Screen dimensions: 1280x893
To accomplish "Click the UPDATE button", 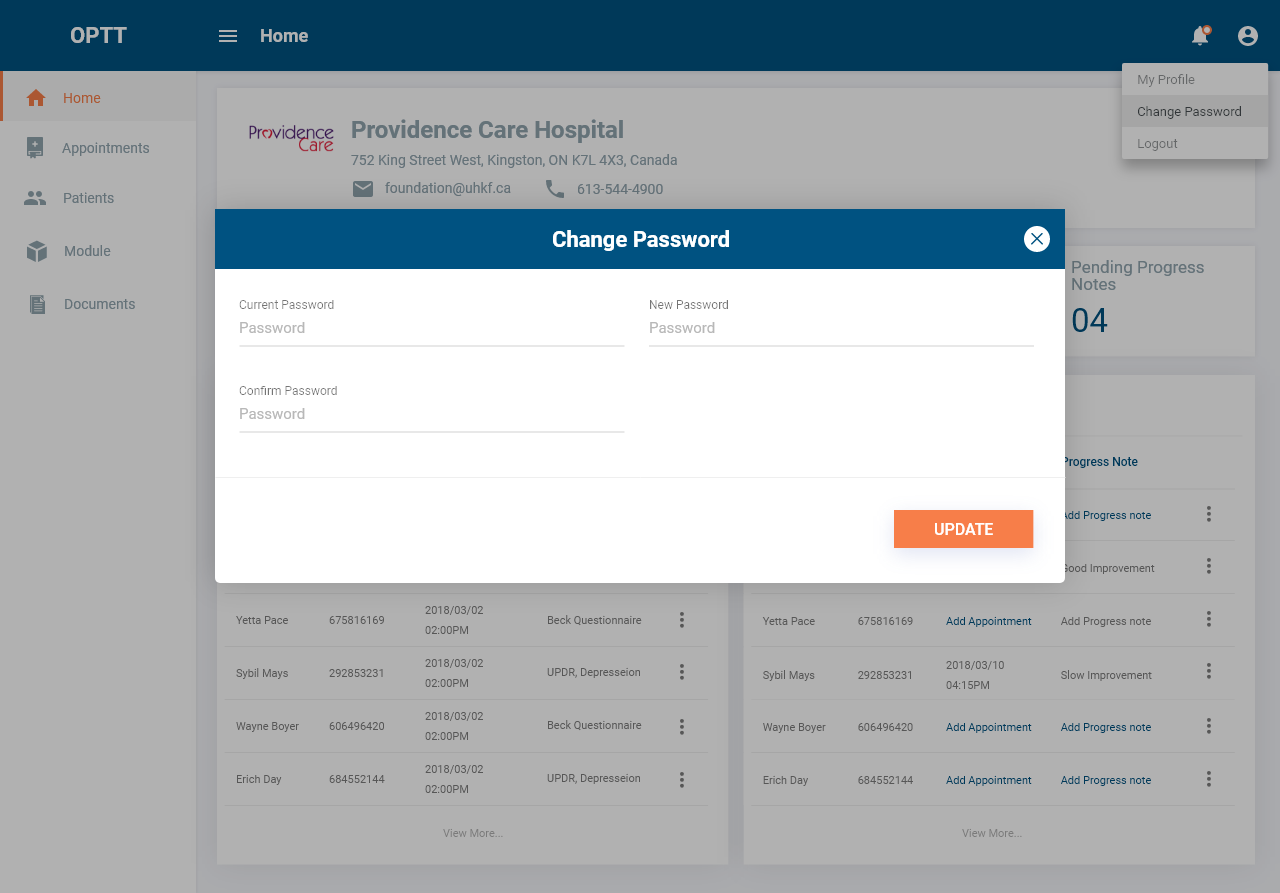I will tap(963, 529).
